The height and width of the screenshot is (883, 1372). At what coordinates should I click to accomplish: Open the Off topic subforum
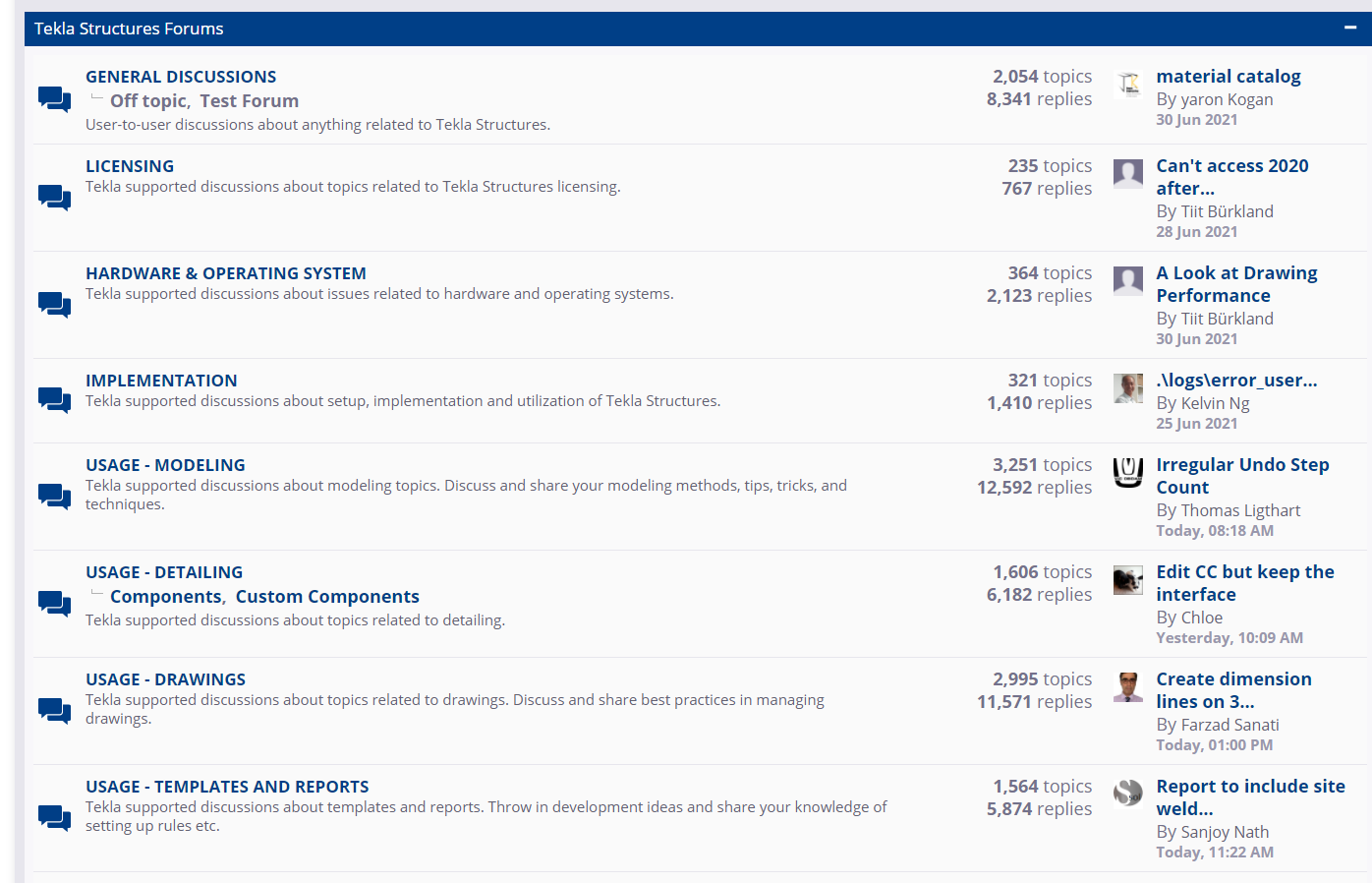point(148,101)
